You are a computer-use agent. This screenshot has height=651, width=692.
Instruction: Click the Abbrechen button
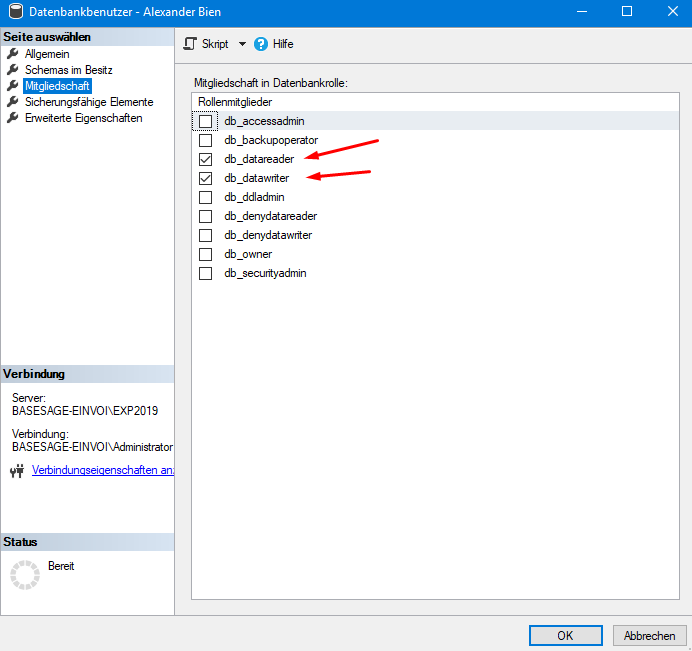(649, 635)
